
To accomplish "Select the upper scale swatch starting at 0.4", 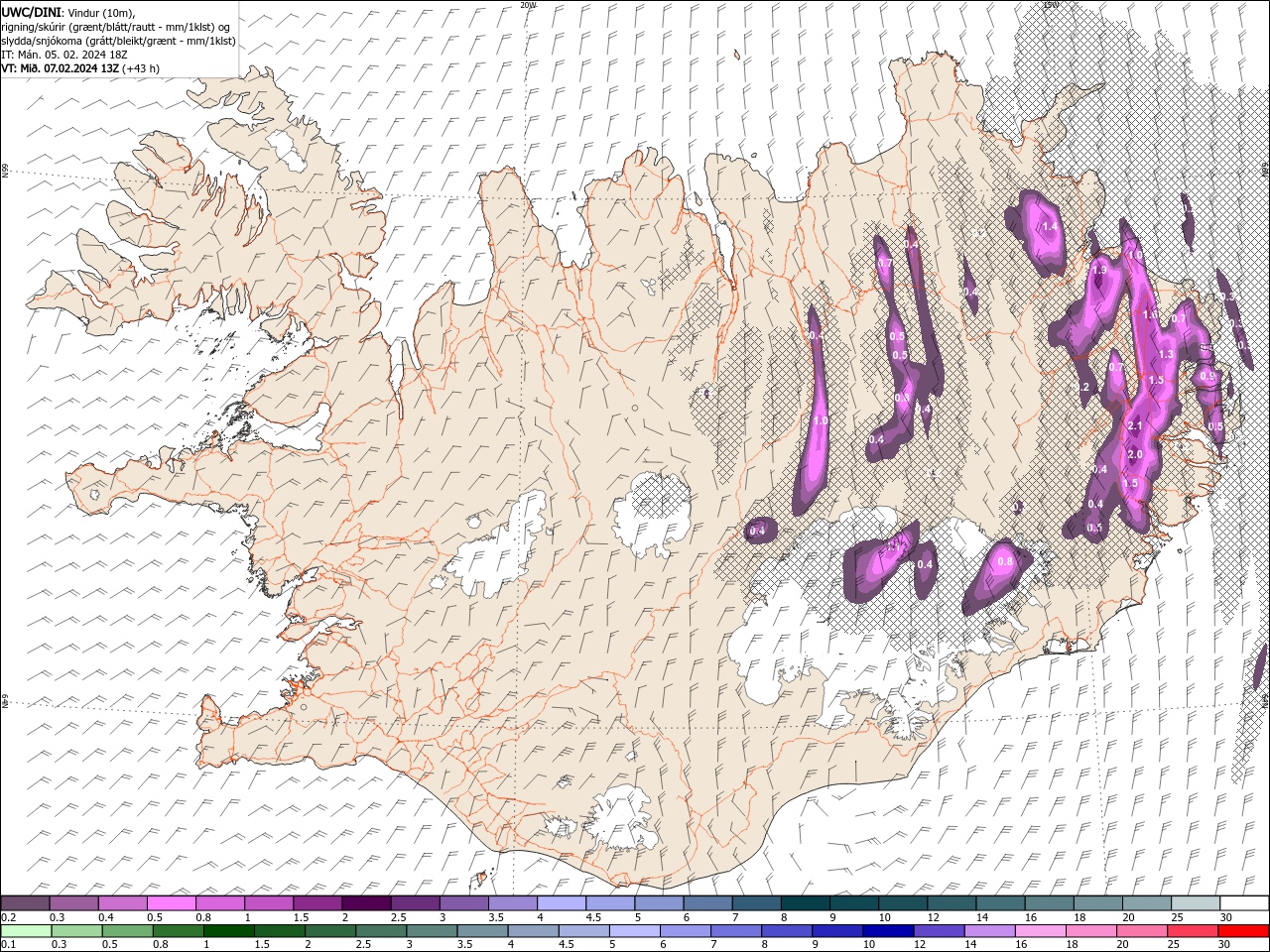I will click(122, 903).
